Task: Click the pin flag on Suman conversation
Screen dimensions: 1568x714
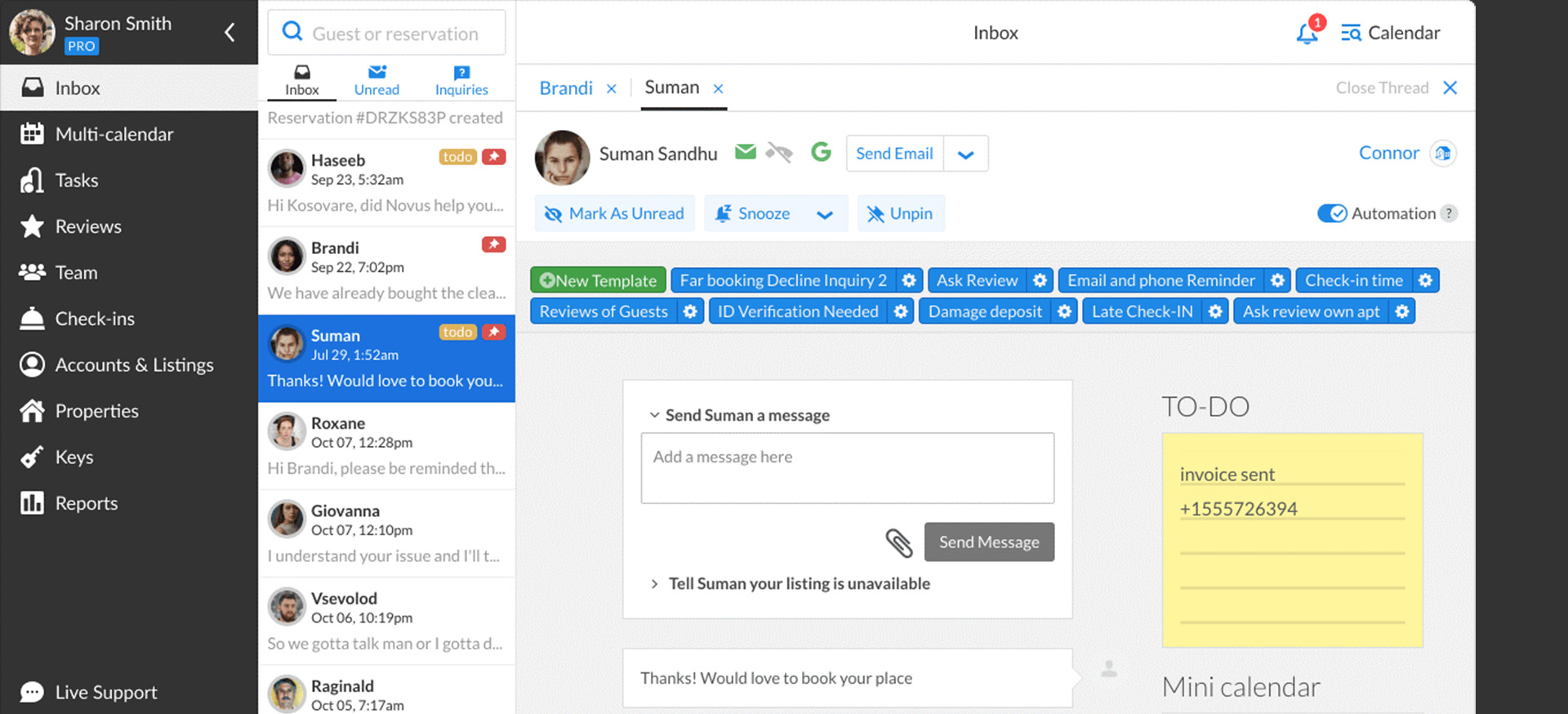Action: point(493,332)
